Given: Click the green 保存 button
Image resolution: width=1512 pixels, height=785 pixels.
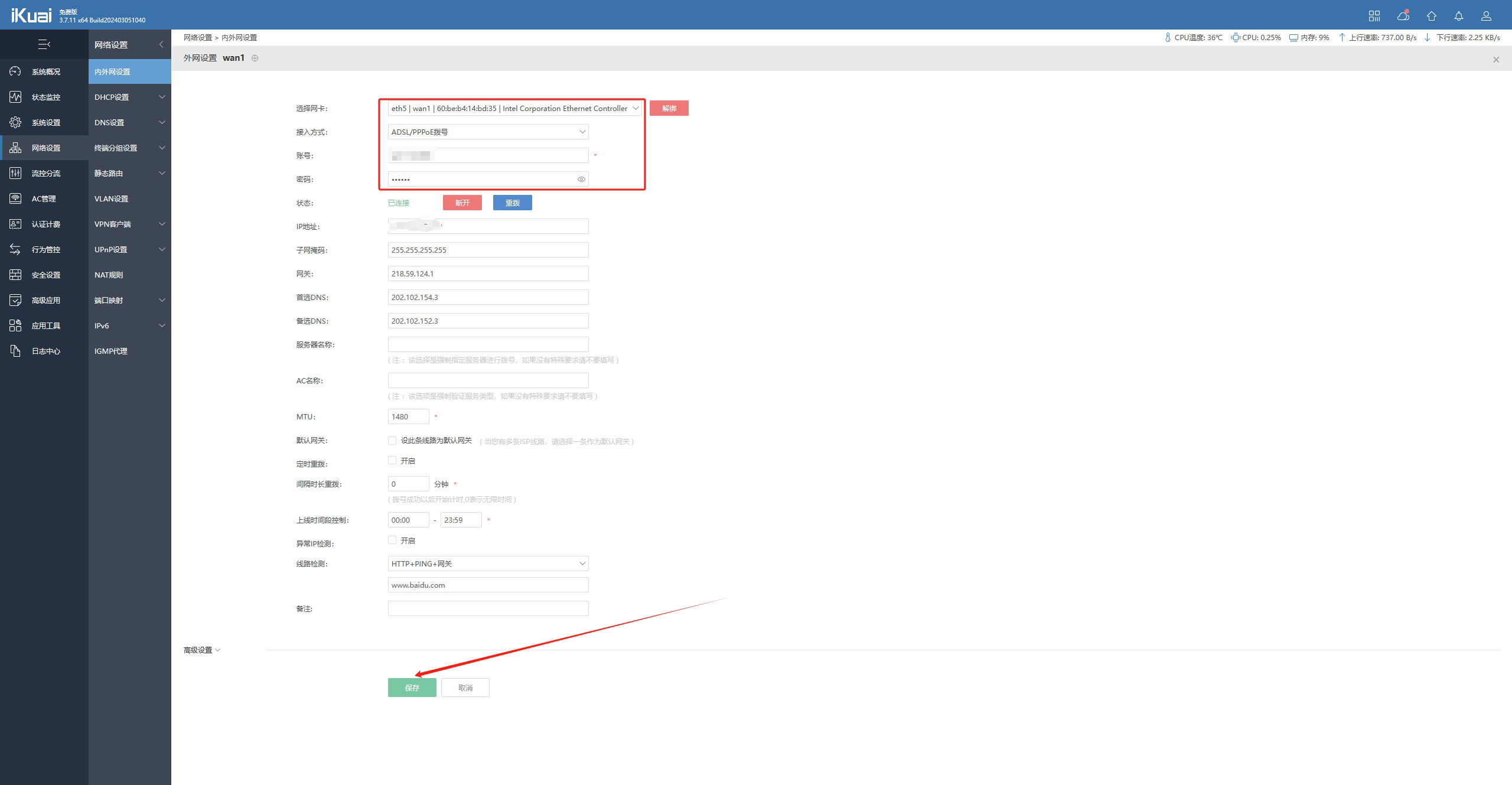Looking at the screenshot, I should pyautogui.click(x=412, y=688).
